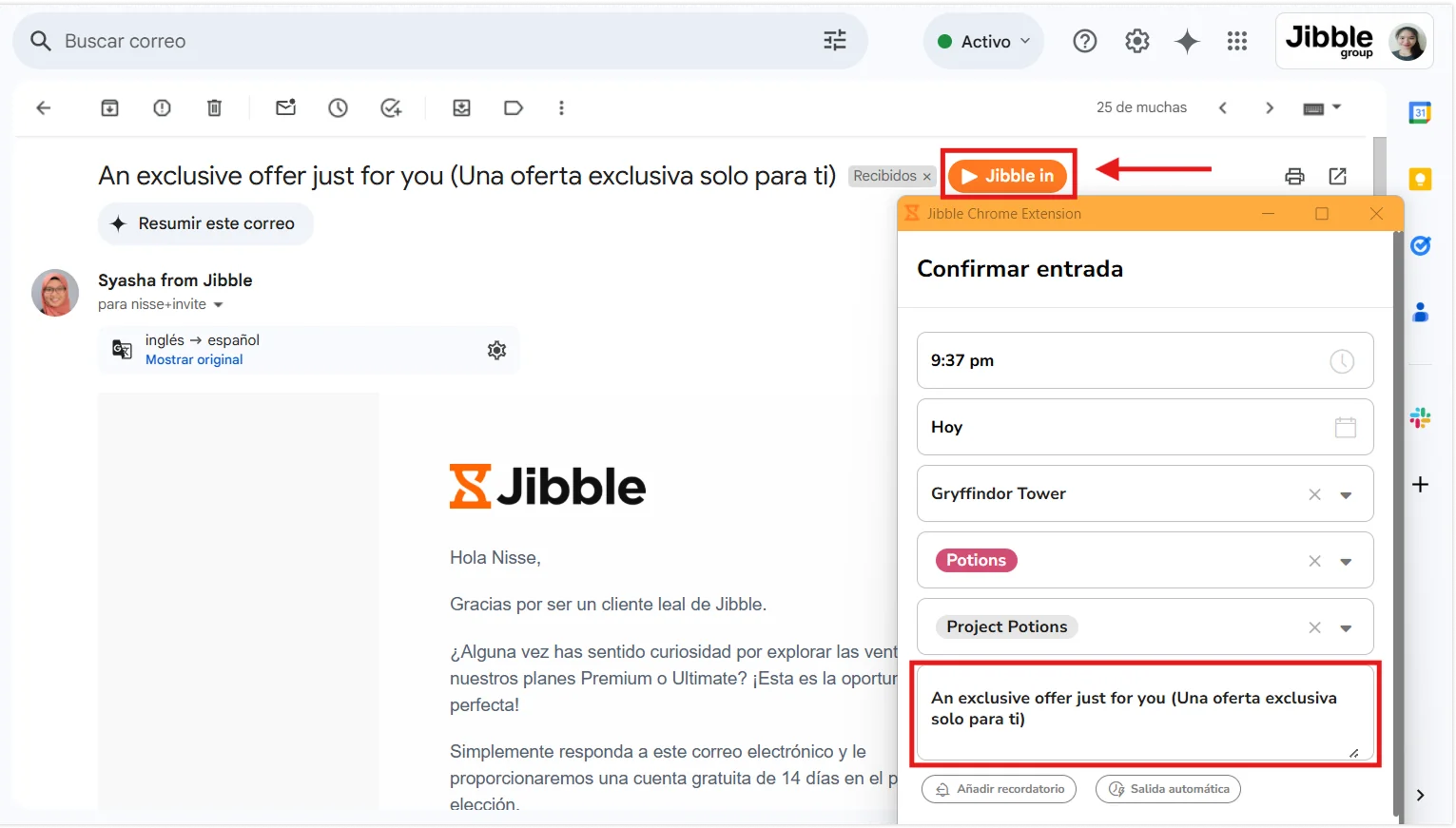Open search filter options icon
This screenshot has height=828, width=1456.
(x=834, y=40)
